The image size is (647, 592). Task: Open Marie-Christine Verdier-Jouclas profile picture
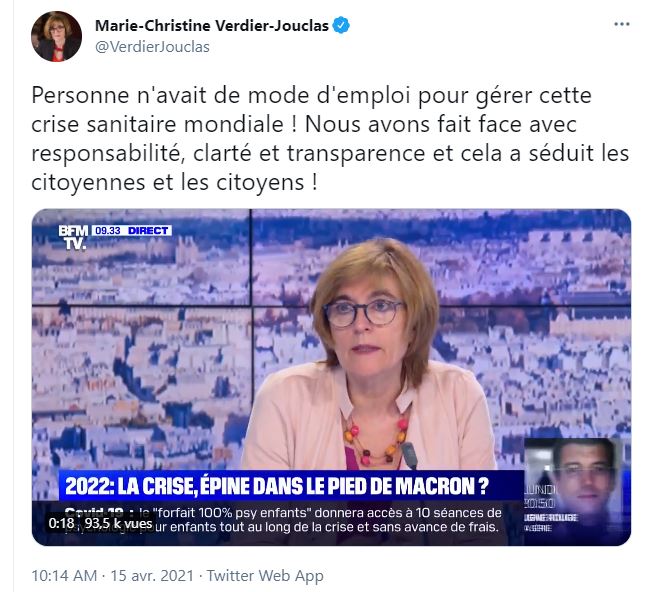56,36
